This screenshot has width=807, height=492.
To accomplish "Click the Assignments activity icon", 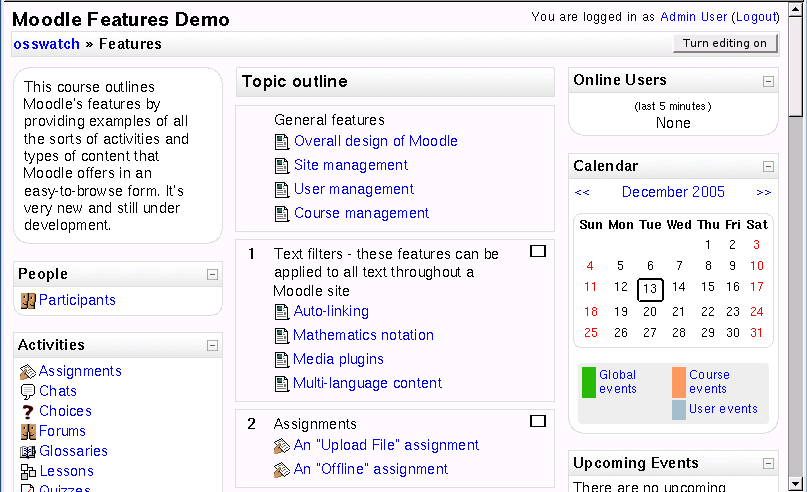I will (x=28, y=372).
